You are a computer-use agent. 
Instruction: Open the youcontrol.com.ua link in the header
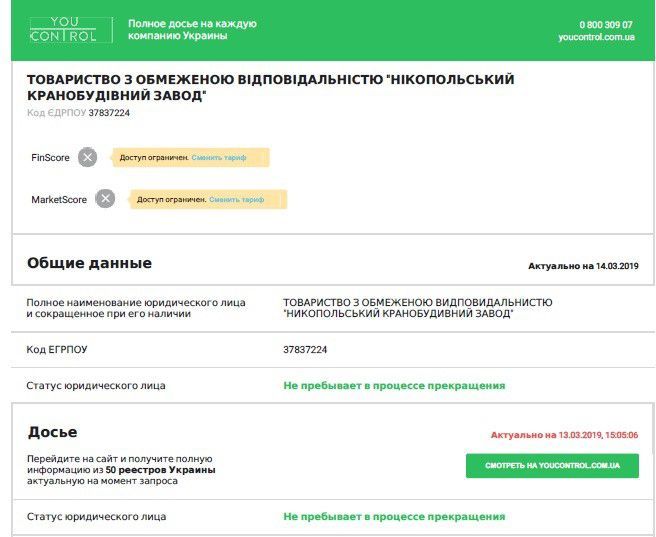tap(596, 37)
